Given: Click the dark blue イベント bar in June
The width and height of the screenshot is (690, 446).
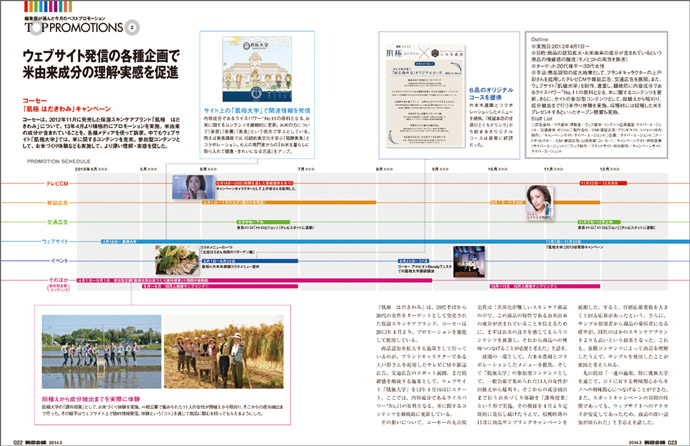Looking at the screenshot, I should pos(250,261).
